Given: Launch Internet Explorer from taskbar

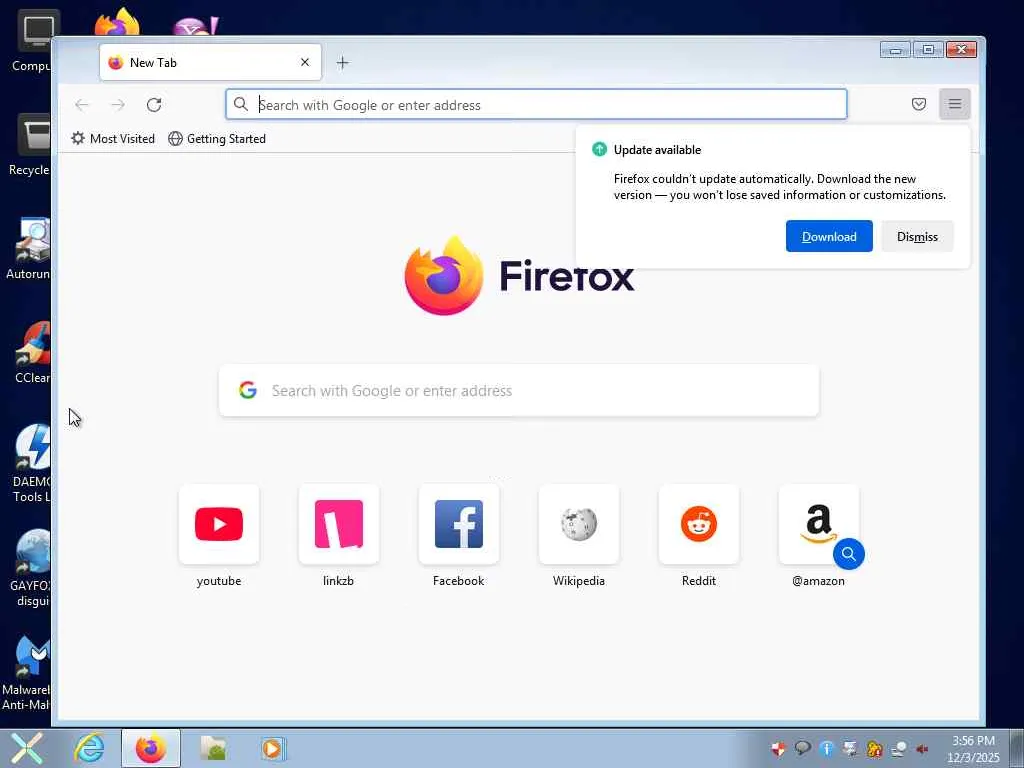Looking at the screenshot, I should (88, 748).
